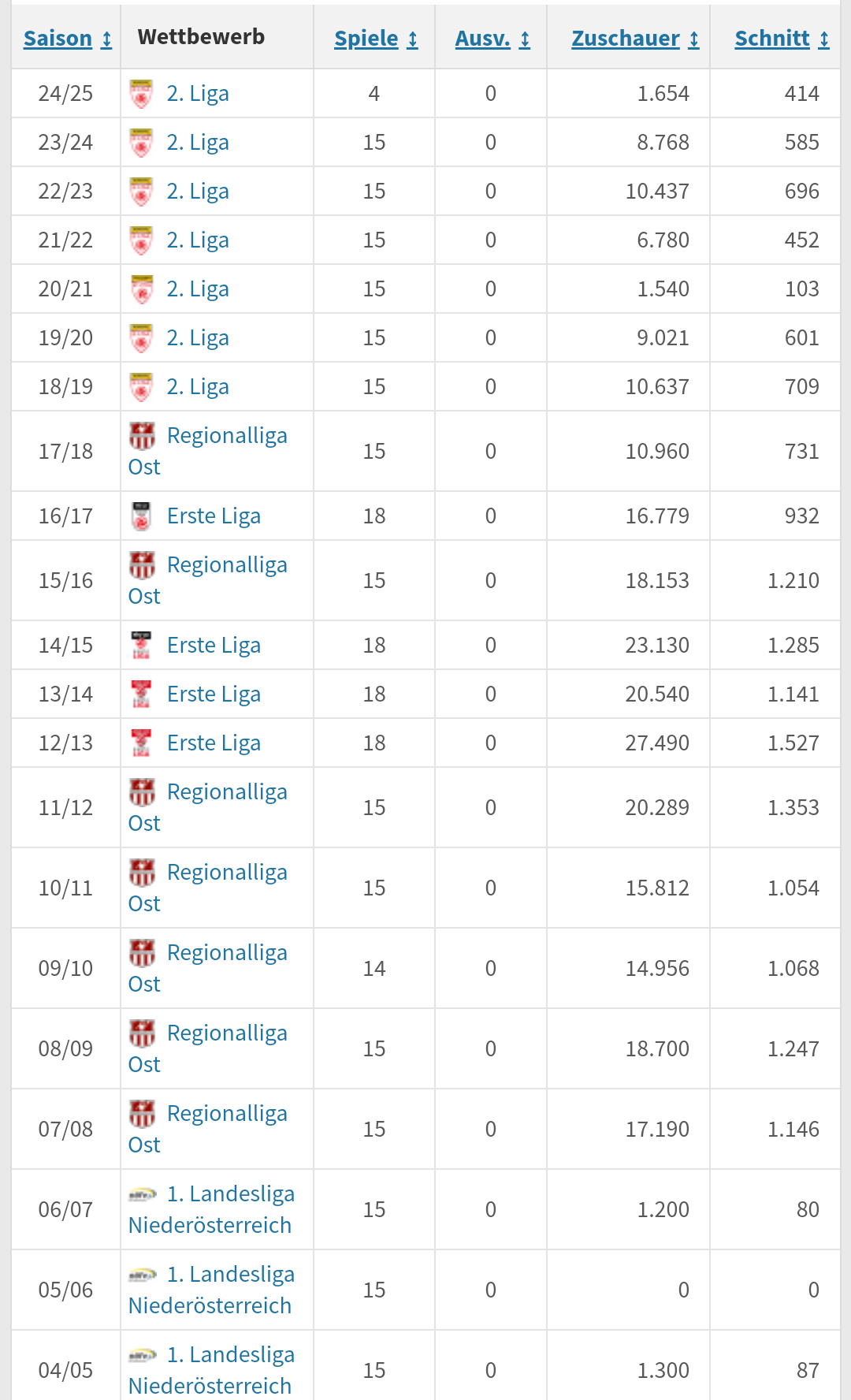Click the 2. Liga logo for season 24/25
Viewport: 851px width, 1400px height.
click(x=142, y=94)
